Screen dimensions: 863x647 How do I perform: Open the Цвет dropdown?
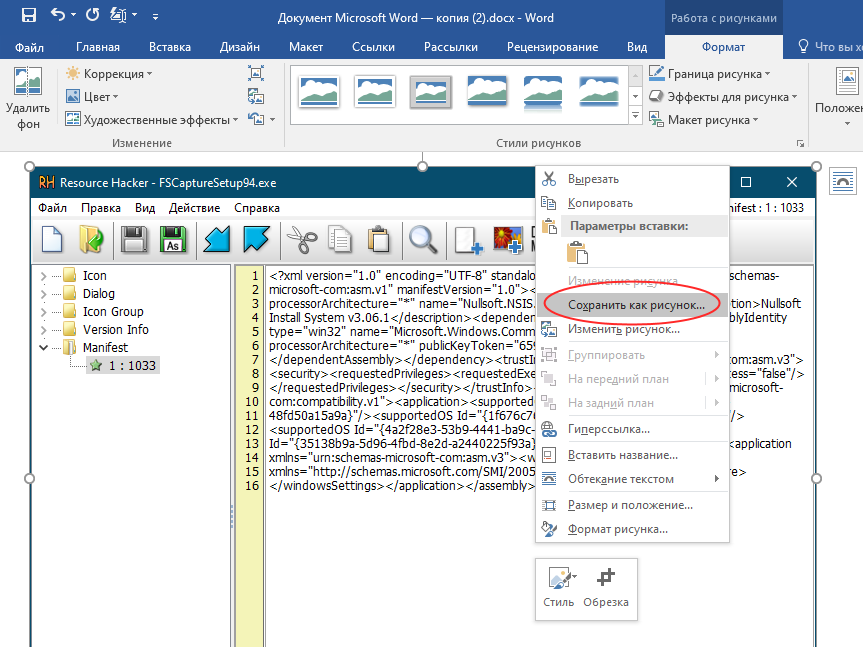92,97
